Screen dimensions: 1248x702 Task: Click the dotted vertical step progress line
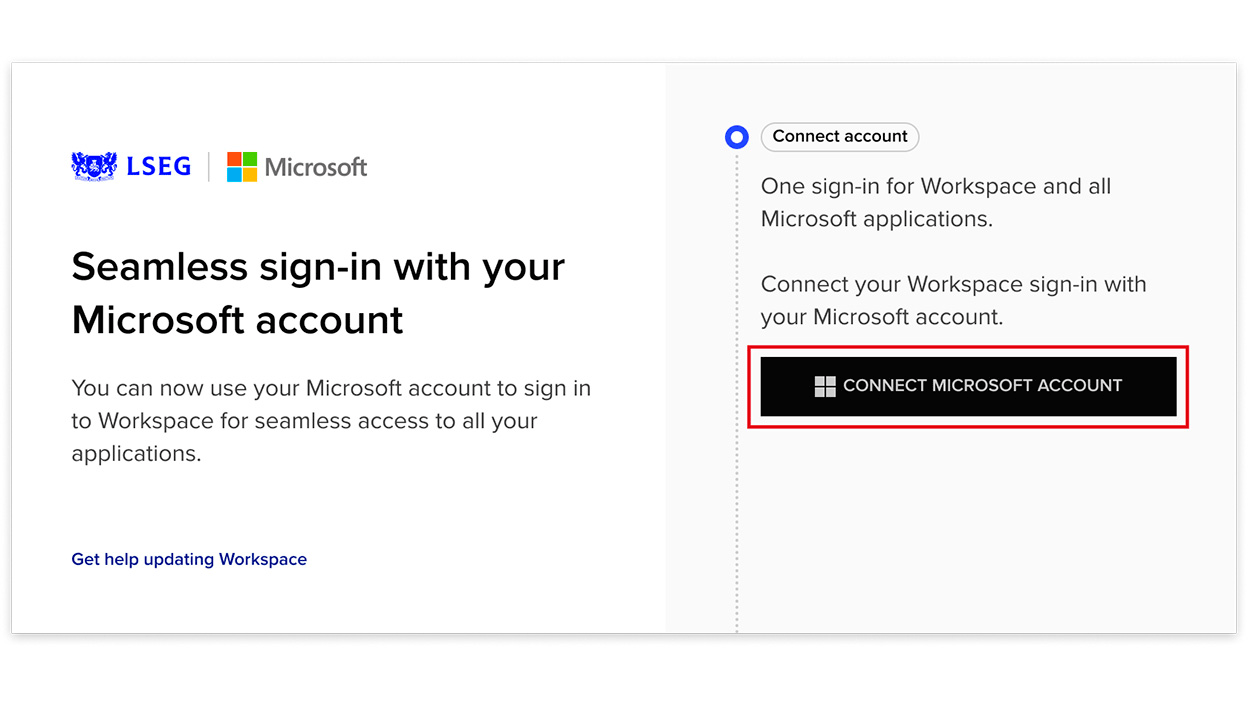(x=737, y=391)
